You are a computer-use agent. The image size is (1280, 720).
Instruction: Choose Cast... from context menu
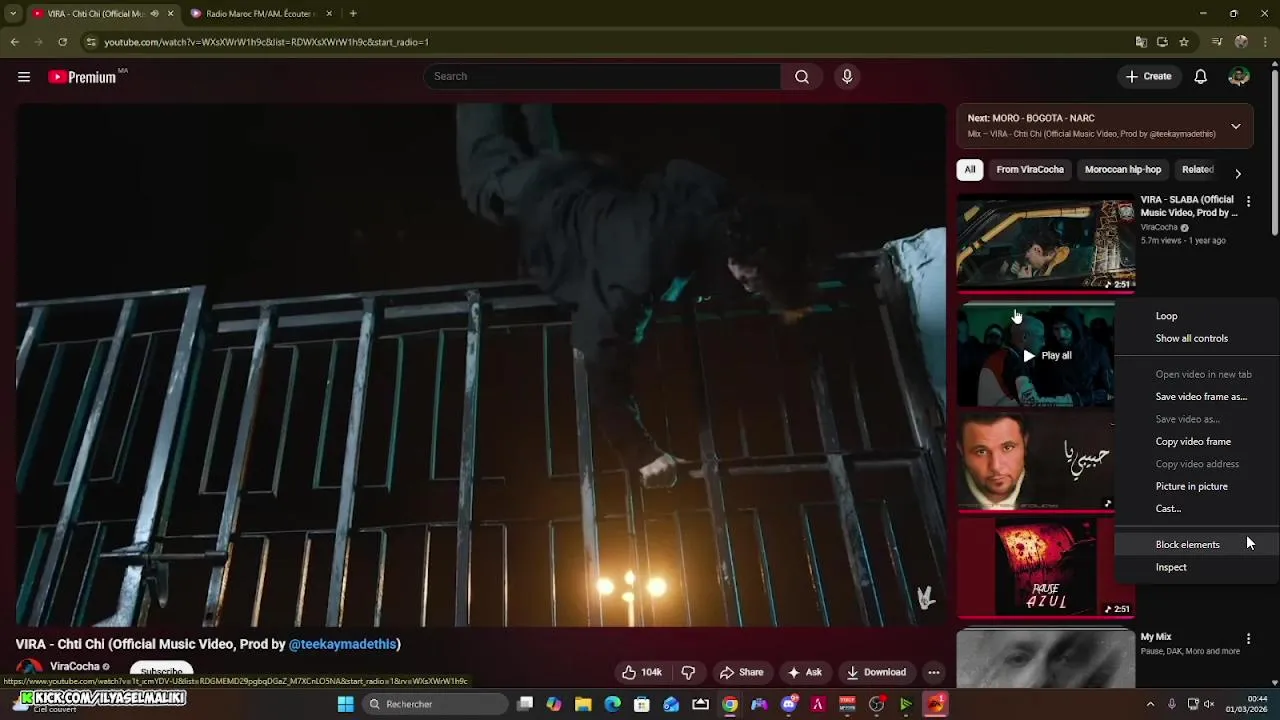pyautogui.click(x=1198, y=509)
